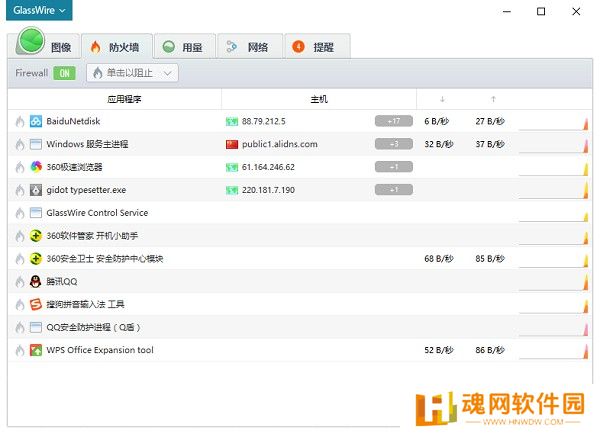600x434 pixels.
Task: Expand 360极速浏览器 +1 hosts badge
Action: (x=394, y=167)
